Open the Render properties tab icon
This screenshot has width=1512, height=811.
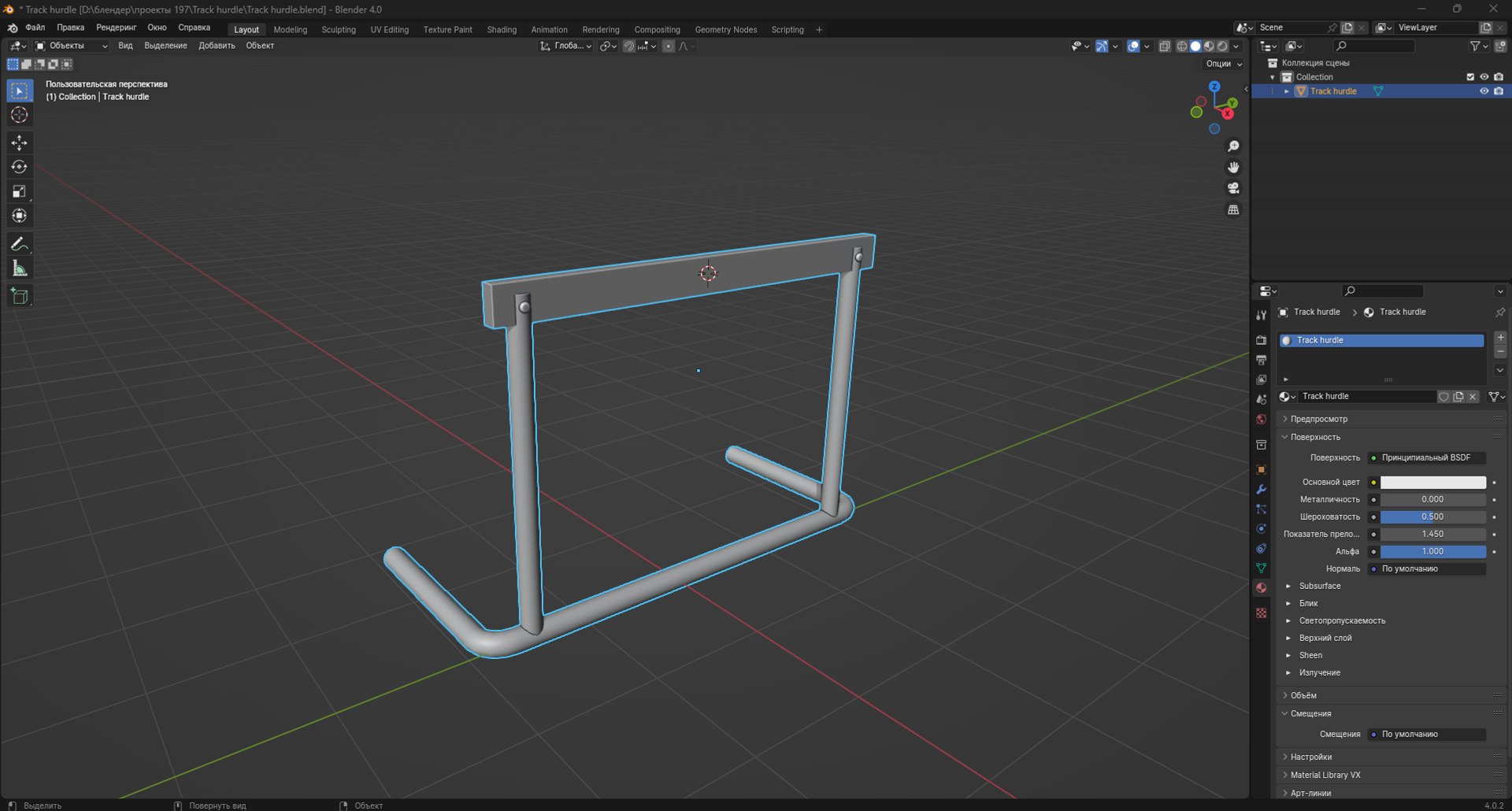point(1261,340)
